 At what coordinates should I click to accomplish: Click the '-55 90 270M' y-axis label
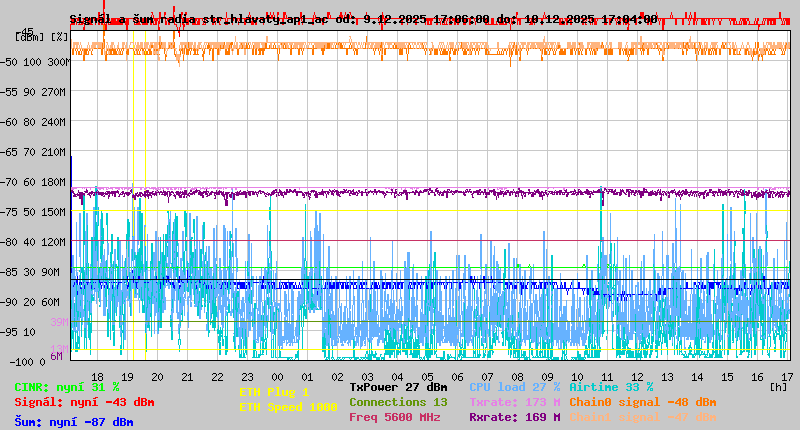coord(33,92)
